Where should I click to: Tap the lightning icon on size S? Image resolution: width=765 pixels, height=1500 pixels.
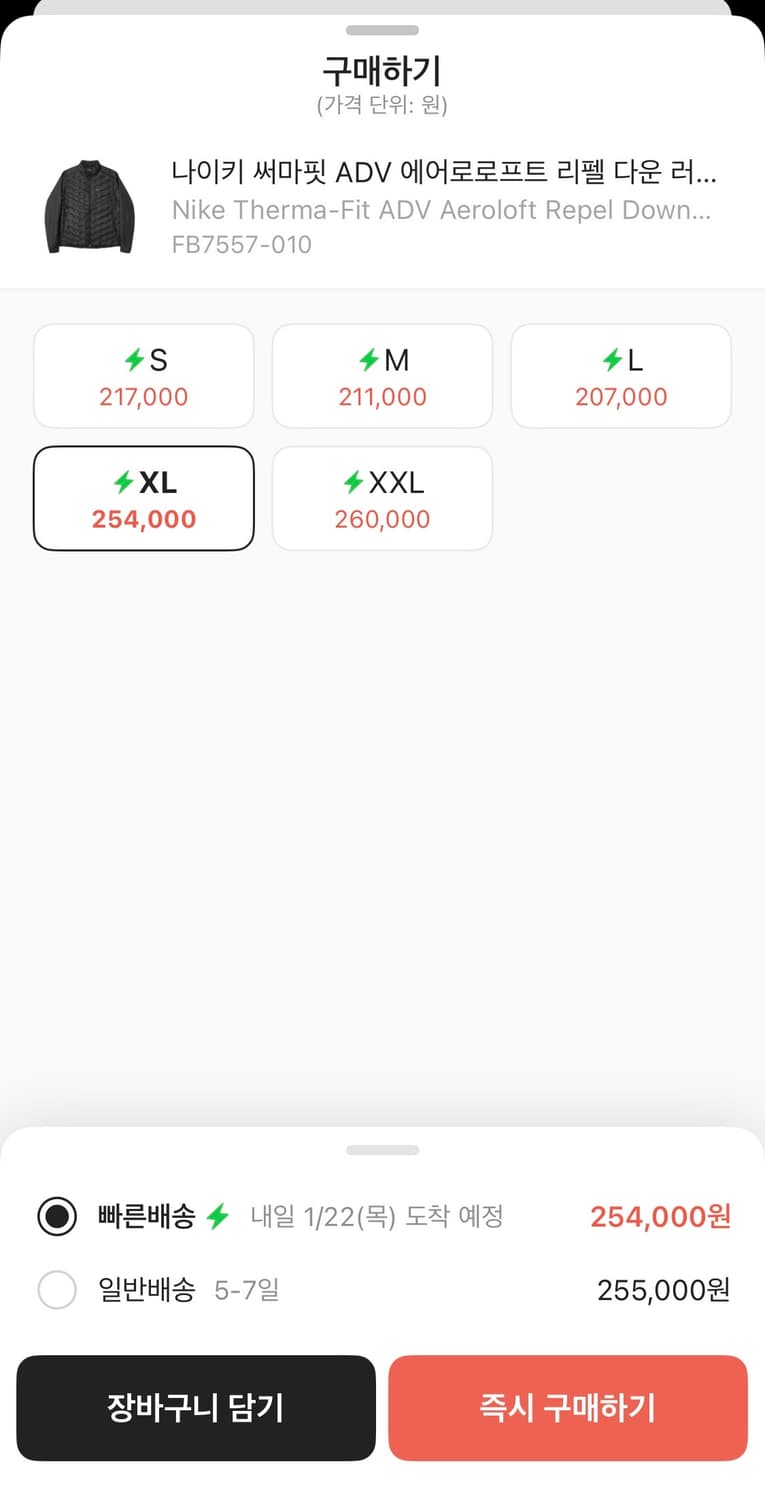(134, 360)
